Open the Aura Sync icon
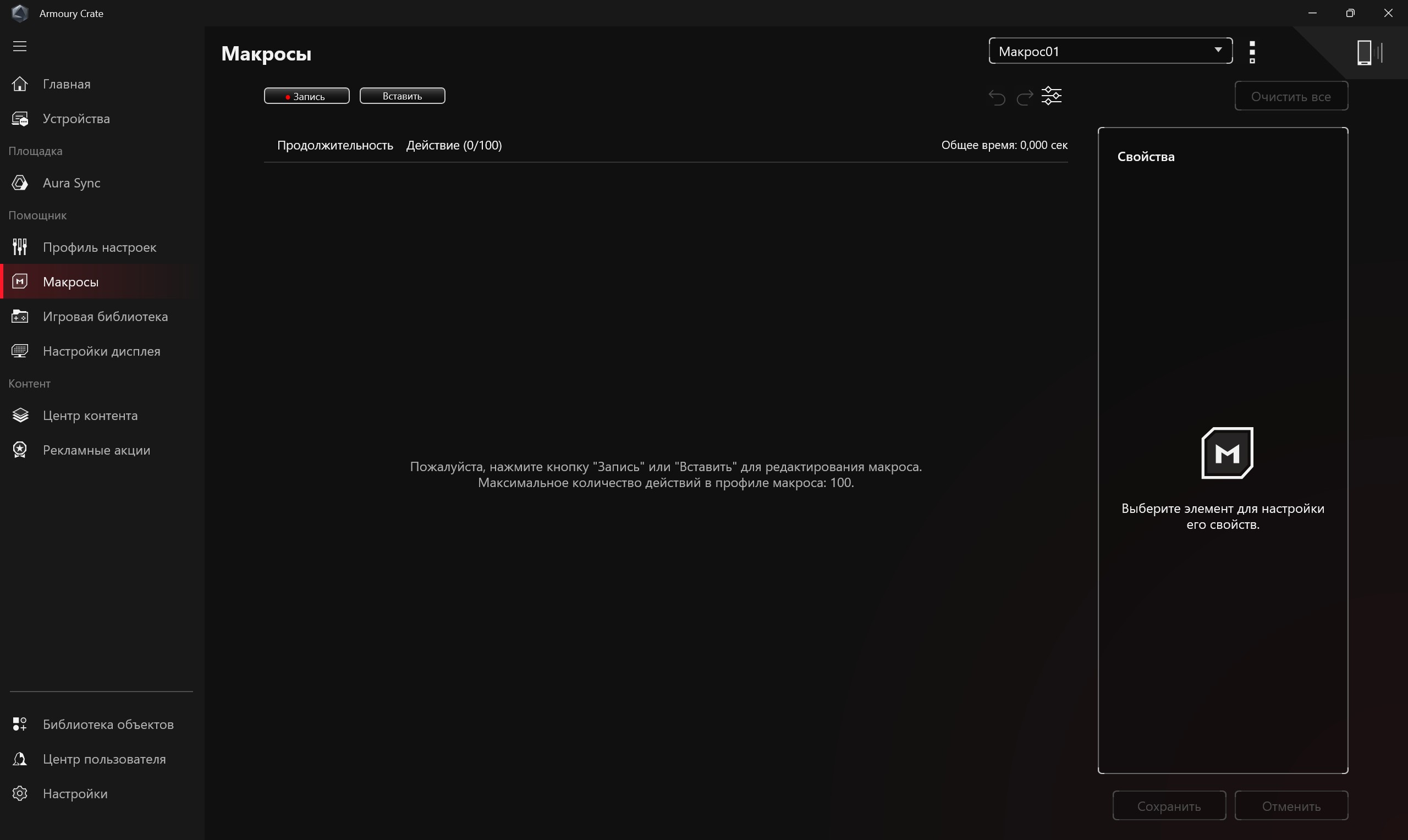Screen dimensions: 1408x840 pyautogui.click(x=20, y=183)
